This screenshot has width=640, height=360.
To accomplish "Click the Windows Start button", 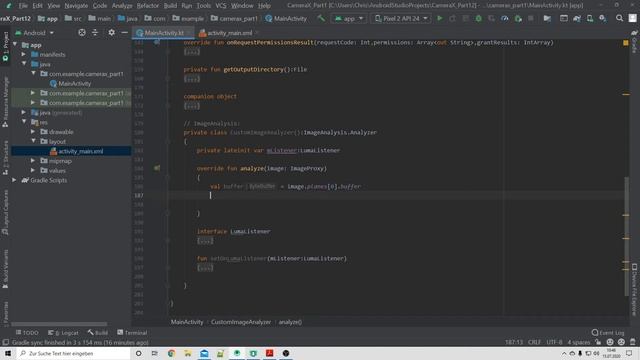I will (x=8, y=353).
